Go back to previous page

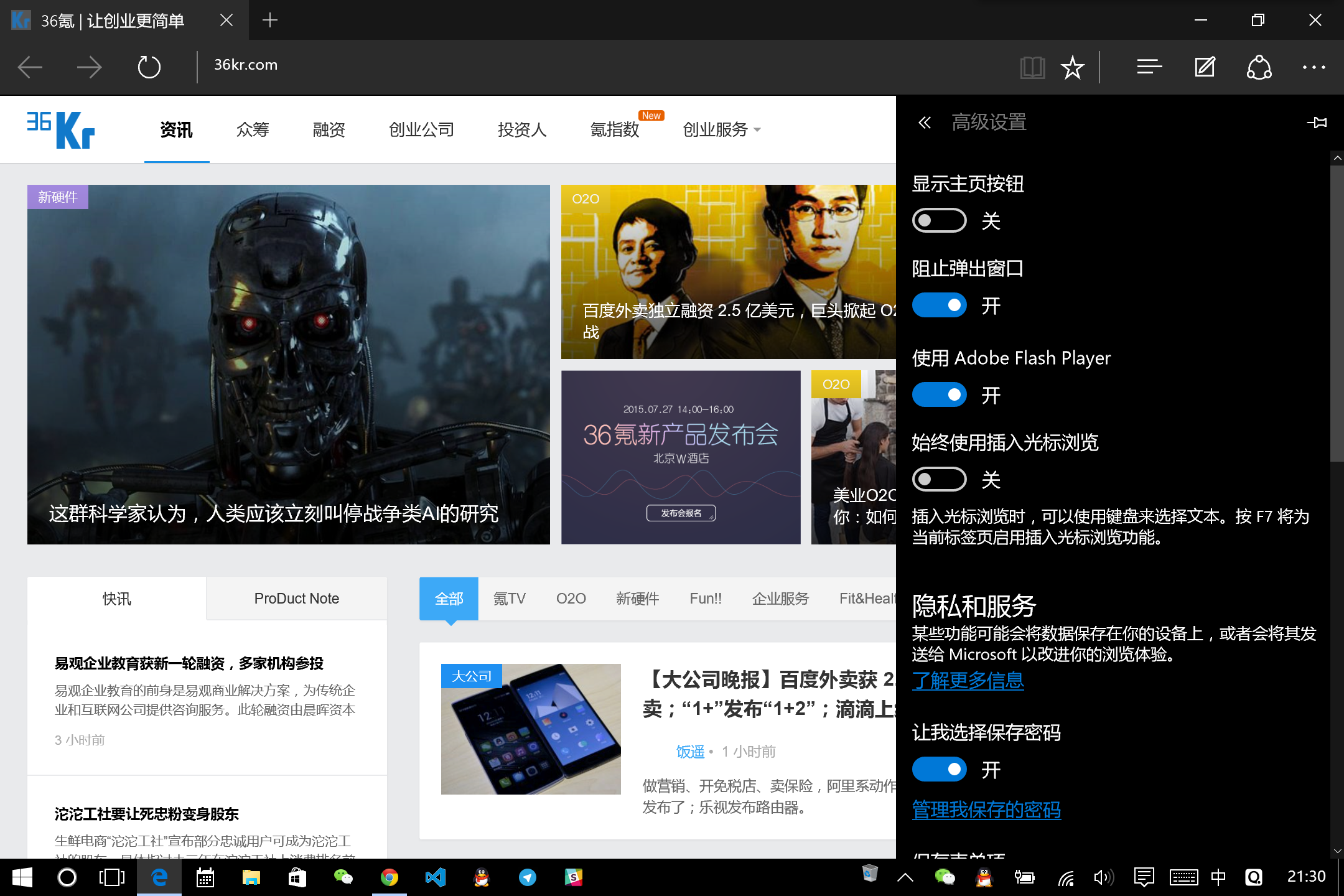tap(30, 67)
